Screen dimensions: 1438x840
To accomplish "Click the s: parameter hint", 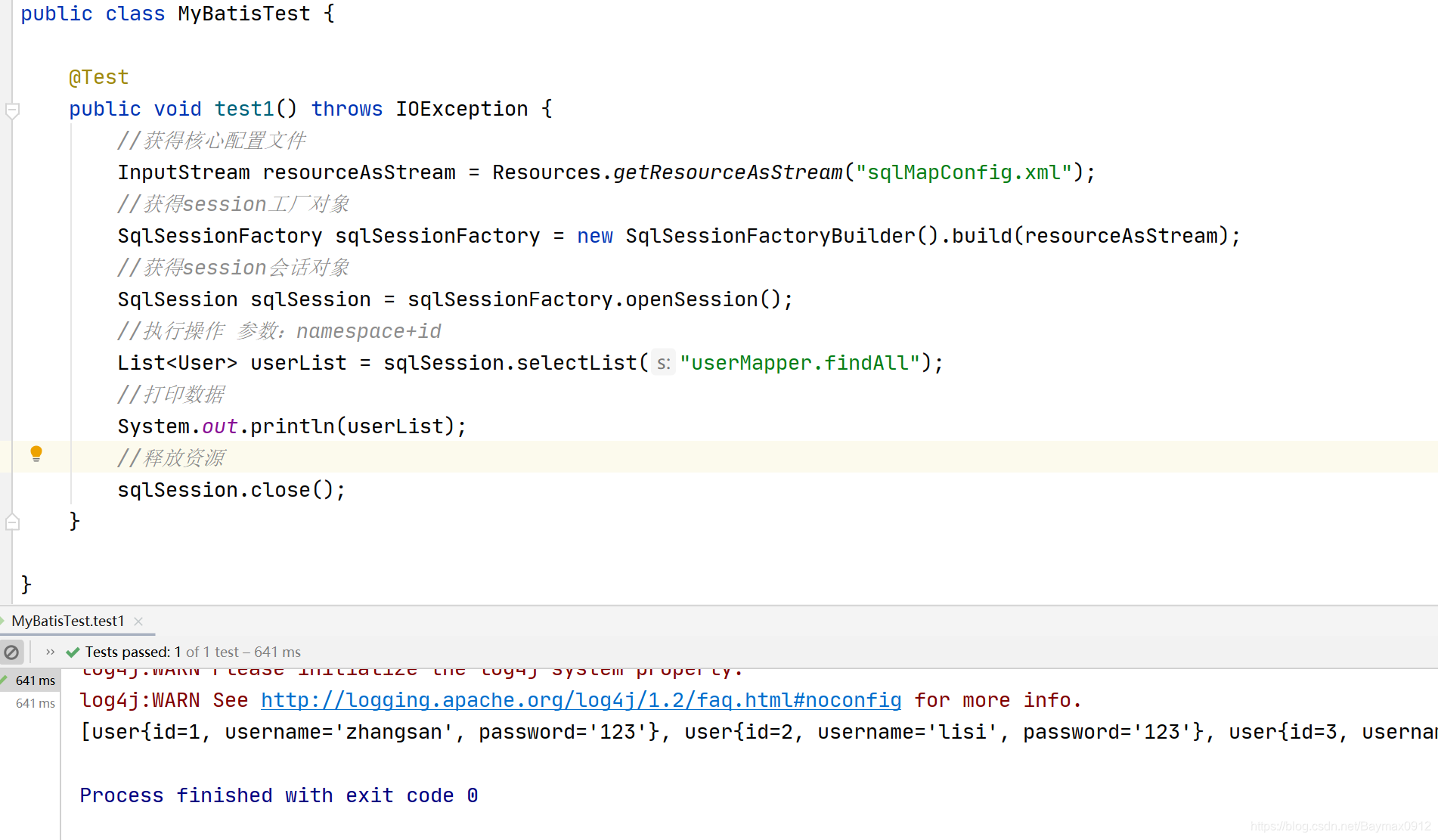I will pyautogui.click(x=663, y=364).
